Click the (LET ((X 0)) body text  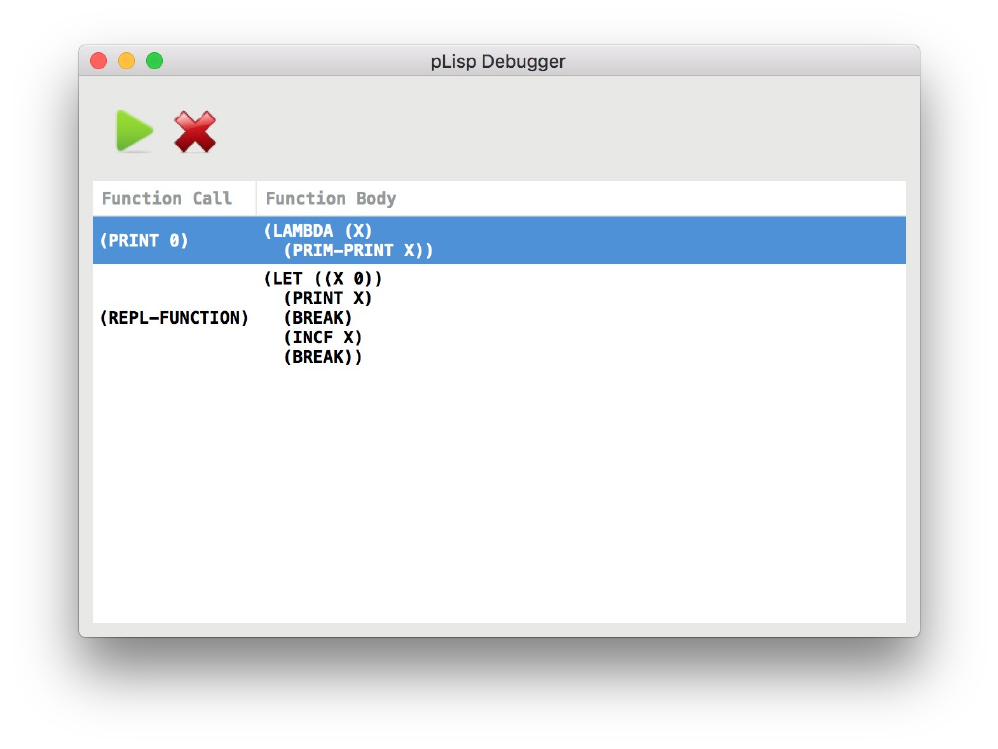[x=323, y=279]
